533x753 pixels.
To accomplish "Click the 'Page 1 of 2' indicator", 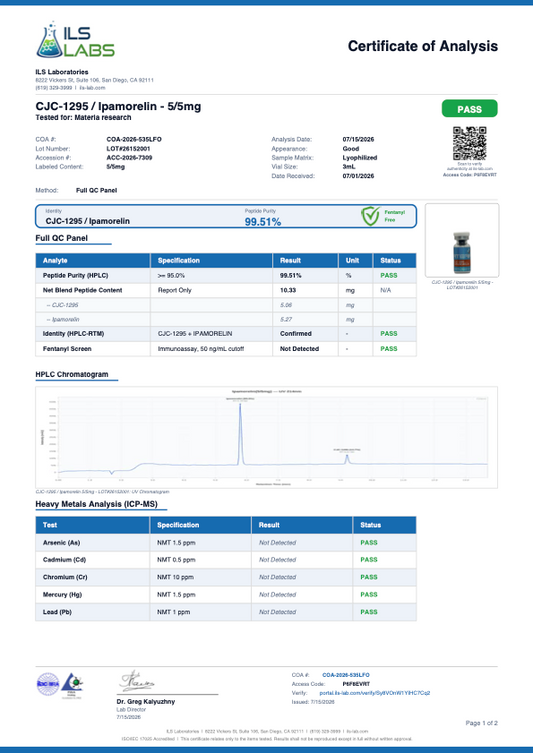I will 482,723.
